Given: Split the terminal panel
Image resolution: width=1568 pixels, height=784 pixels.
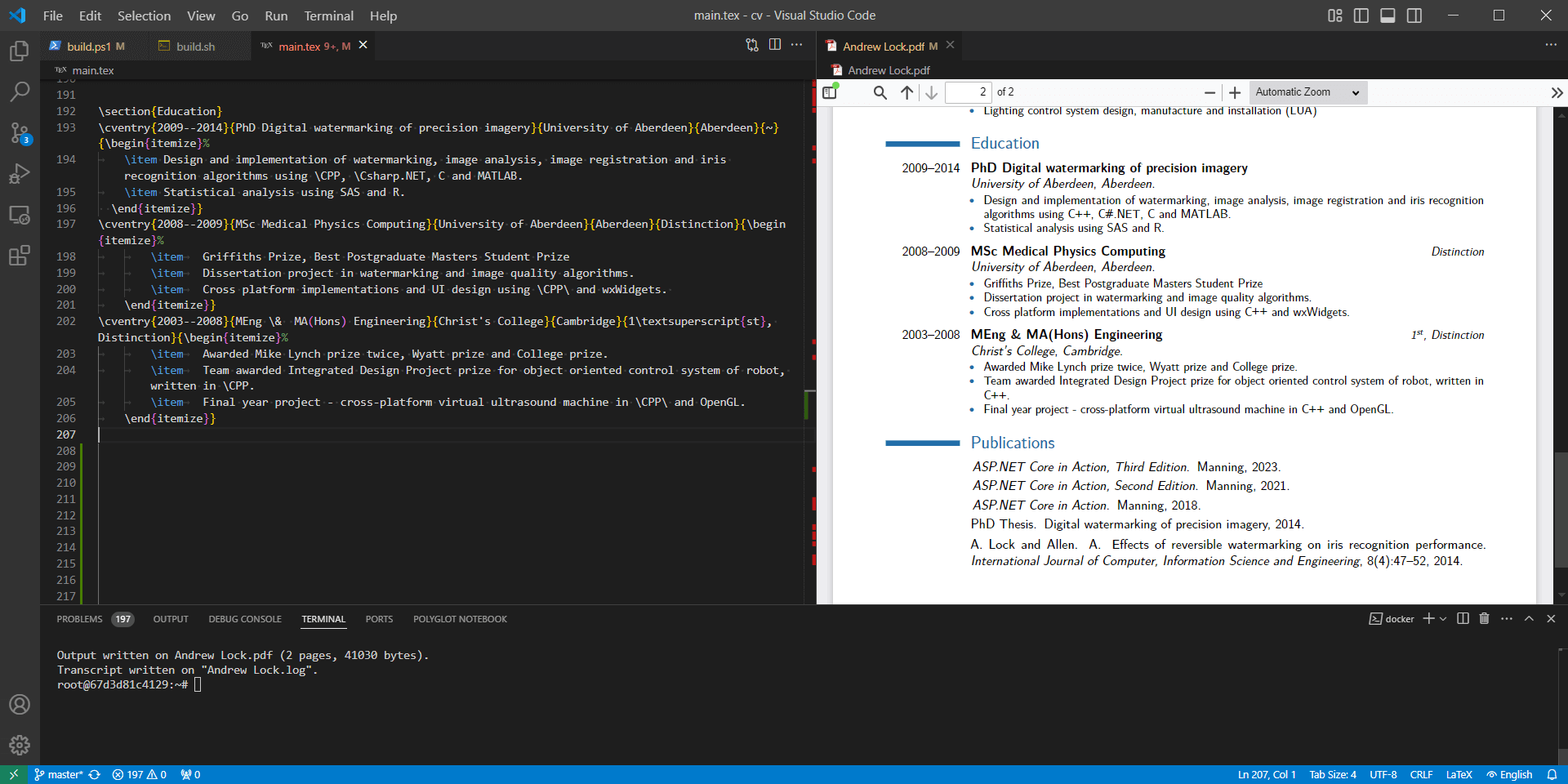Looking at the screenshot, I should (1463, 619).
